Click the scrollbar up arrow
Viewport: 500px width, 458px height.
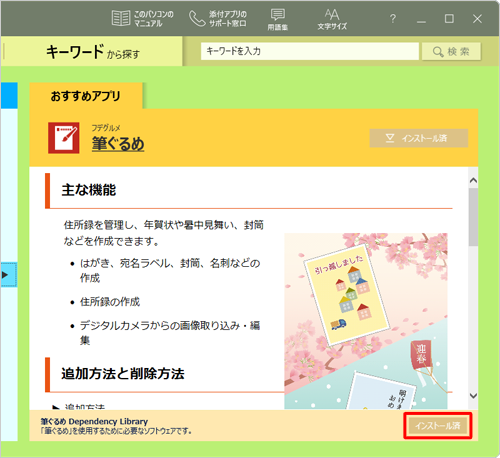[473, 180]
